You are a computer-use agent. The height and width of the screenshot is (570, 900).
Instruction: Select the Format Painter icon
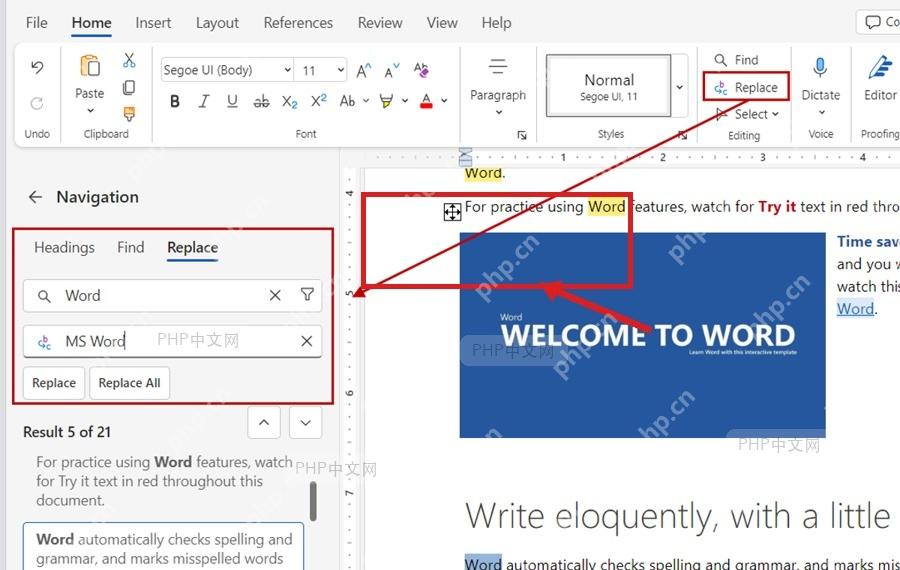[129, 114]
